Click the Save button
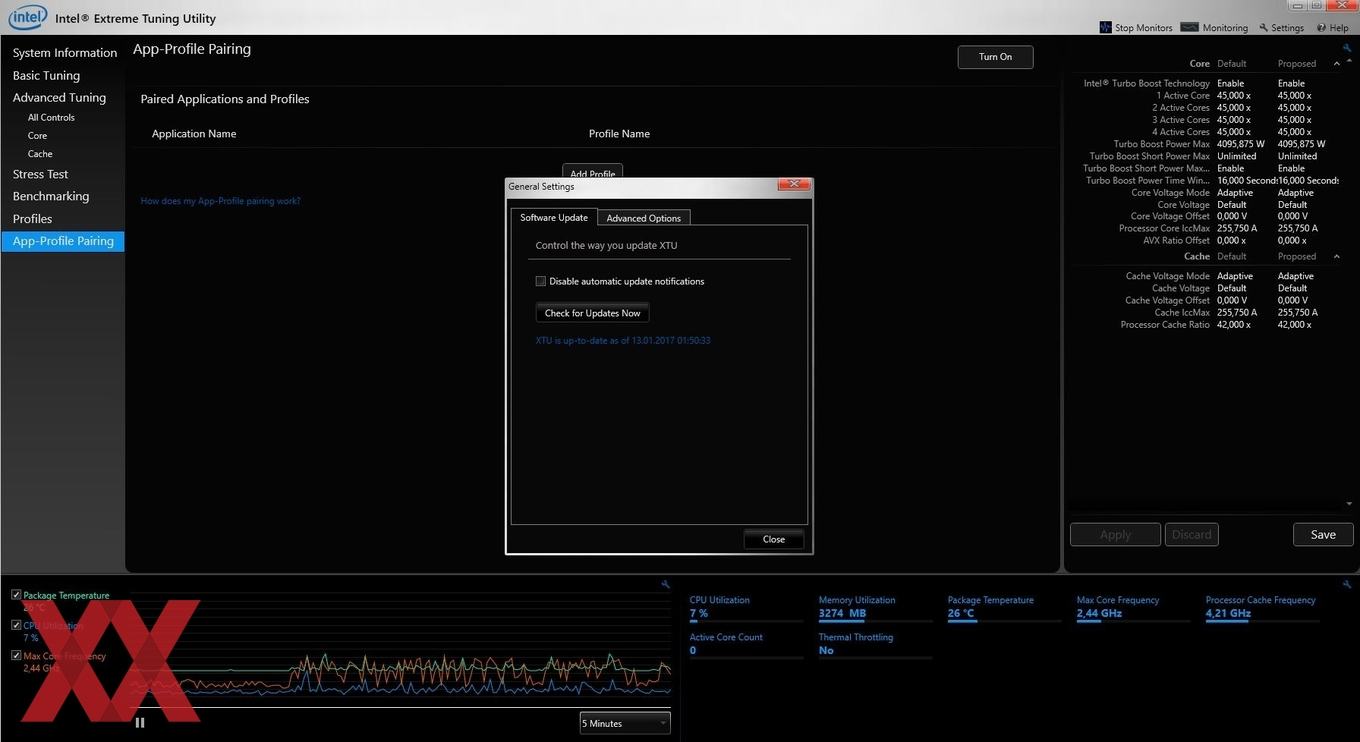 [x=1323, y=535]
